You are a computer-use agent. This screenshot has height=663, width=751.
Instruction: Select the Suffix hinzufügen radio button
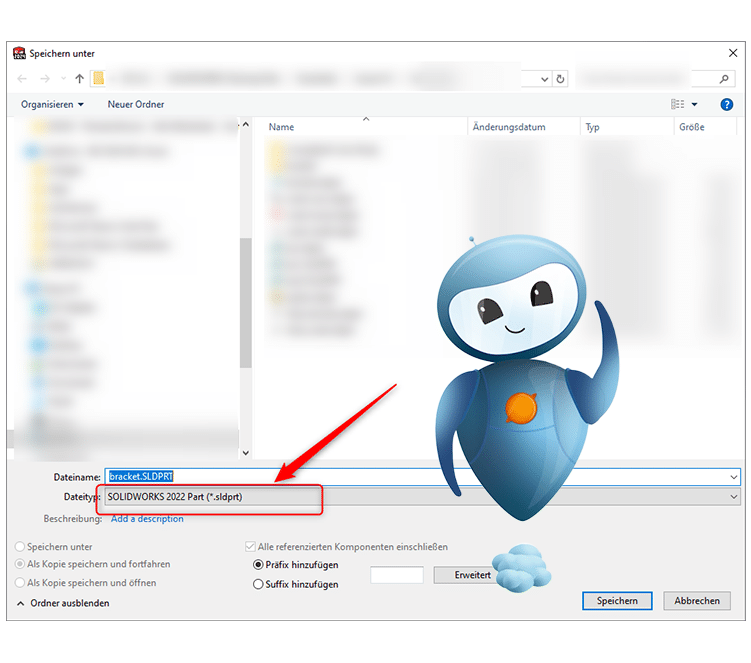point(258,584)
